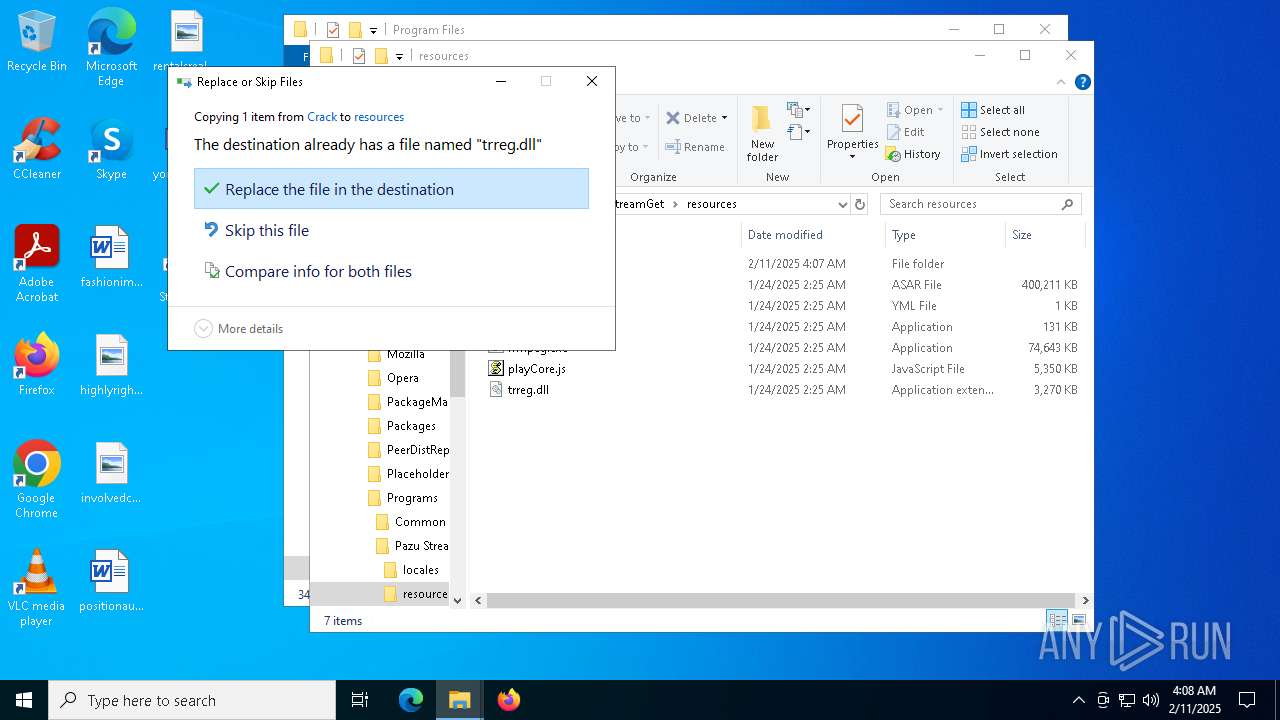Open quick access toolbar dropdown in resources window
This screenshot has width=1280, height=720.
[399, 56]
